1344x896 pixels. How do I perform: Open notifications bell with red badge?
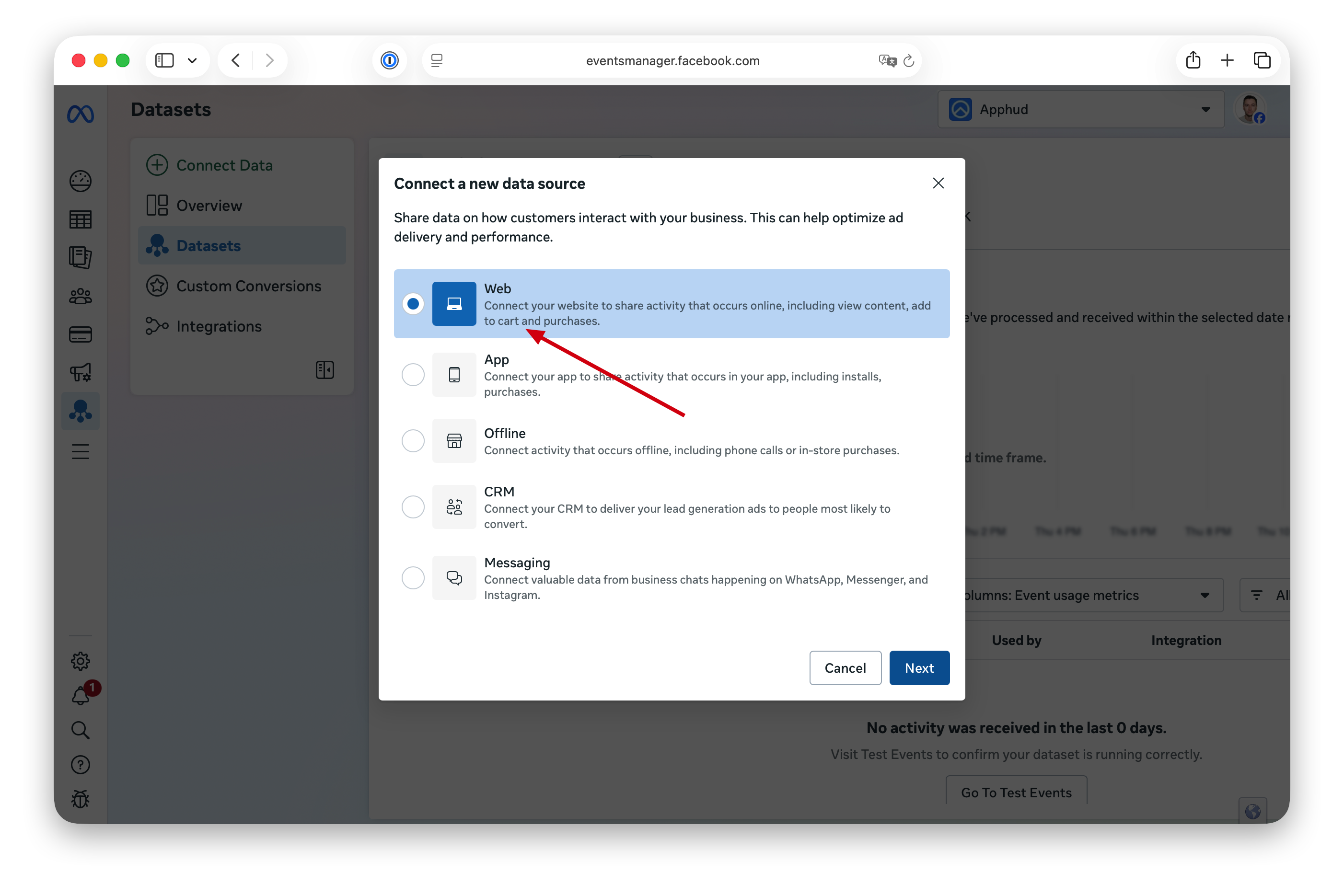(81, 695)
